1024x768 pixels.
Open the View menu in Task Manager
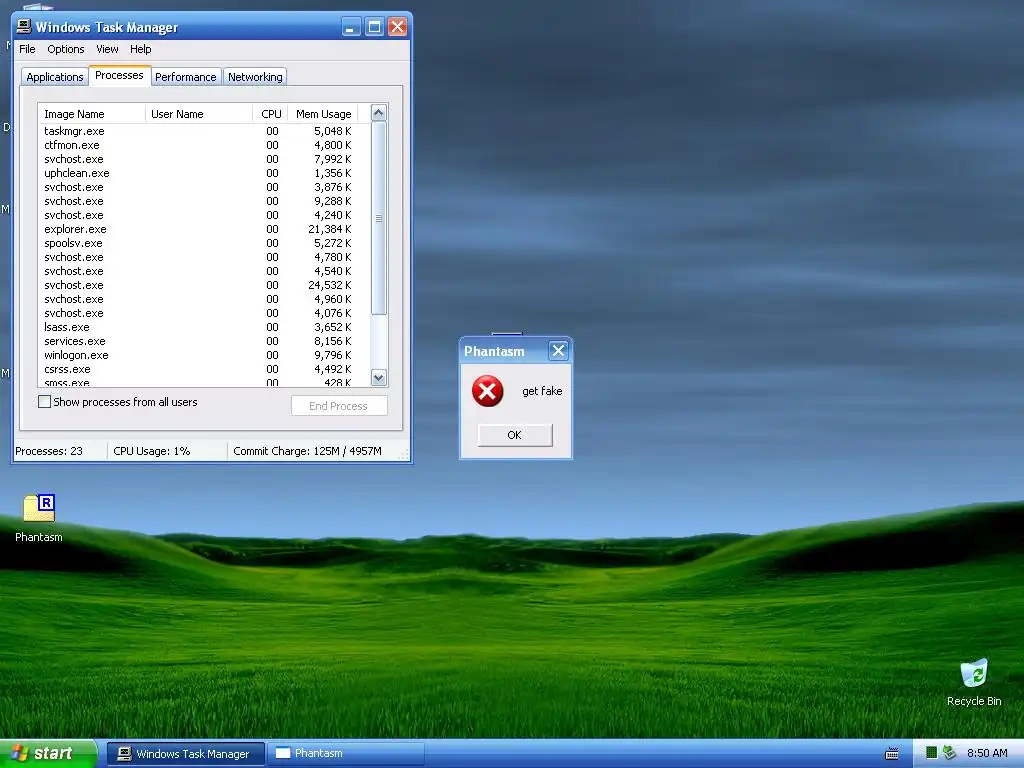pyautogui.click(x=107, y=49)
